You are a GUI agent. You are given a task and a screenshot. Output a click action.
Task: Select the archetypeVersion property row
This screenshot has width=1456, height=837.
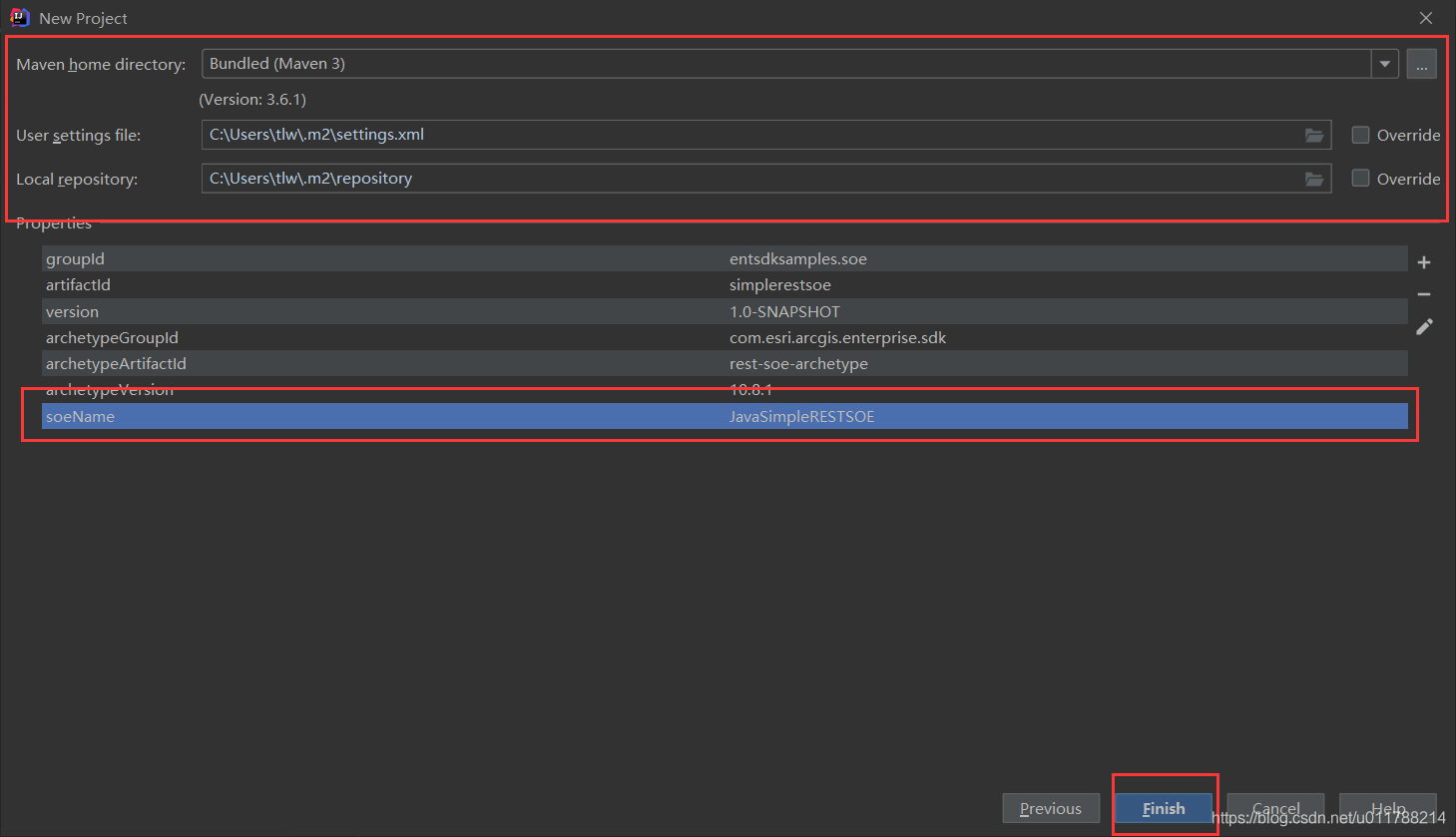399,389
